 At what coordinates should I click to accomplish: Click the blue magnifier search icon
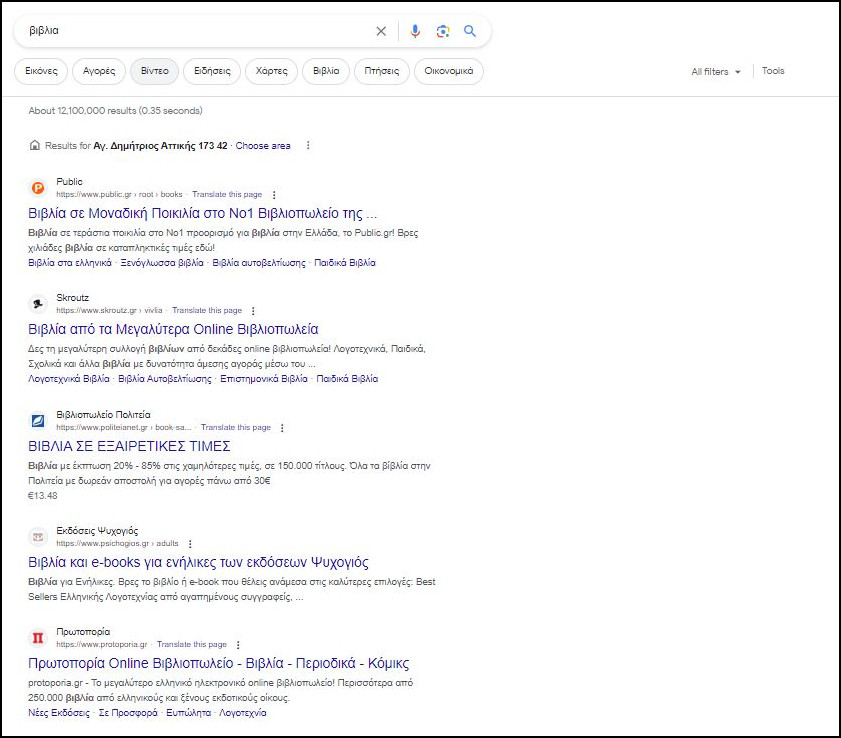470,31
